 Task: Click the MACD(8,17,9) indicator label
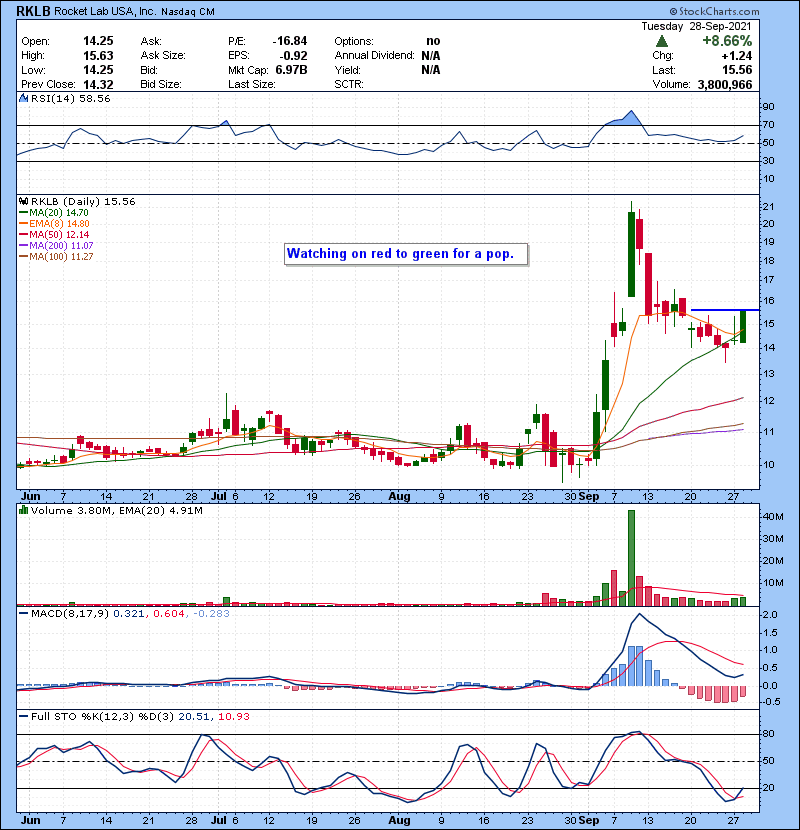click(x=70, y=614)
